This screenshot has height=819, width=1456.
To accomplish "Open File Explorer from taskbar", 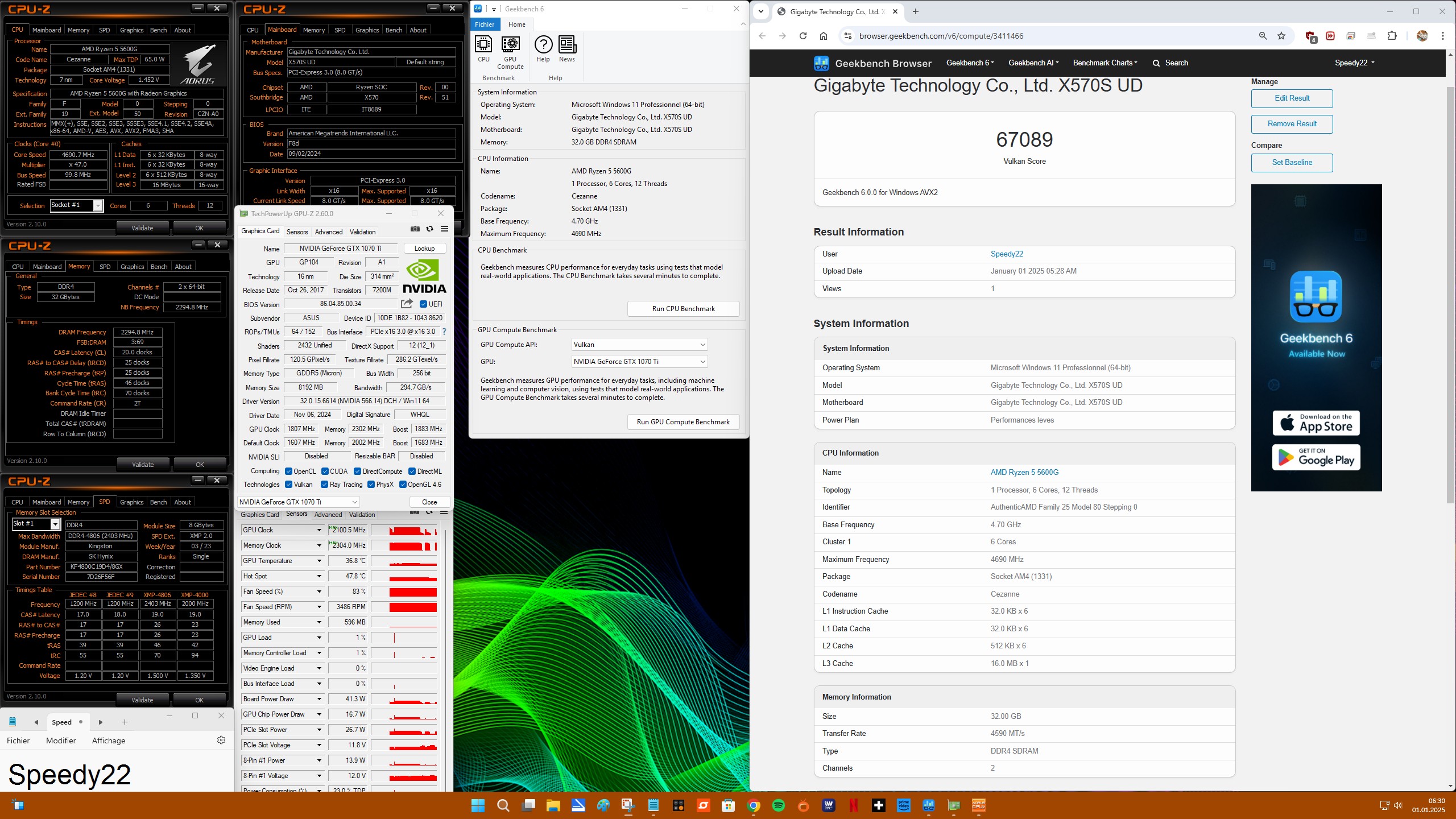I will click(553, 805).
